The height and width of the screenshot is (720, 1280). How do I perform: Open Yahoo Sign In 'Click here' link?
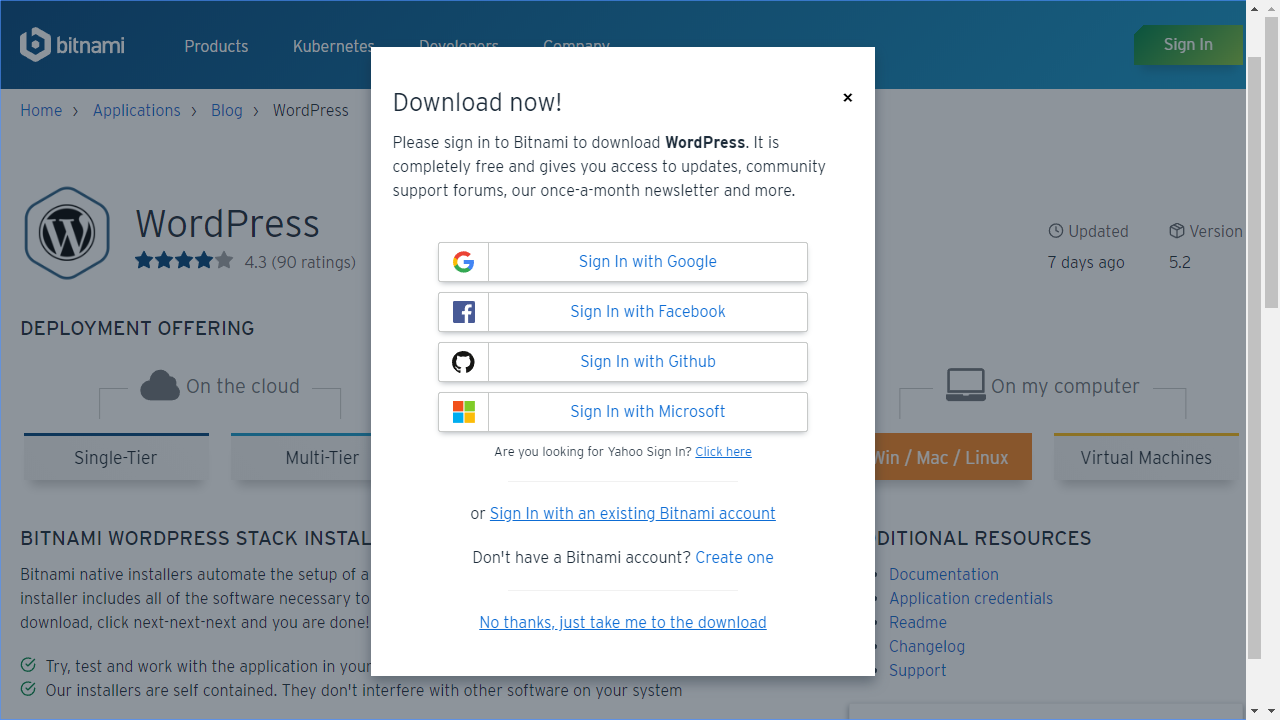pos(723,452)
